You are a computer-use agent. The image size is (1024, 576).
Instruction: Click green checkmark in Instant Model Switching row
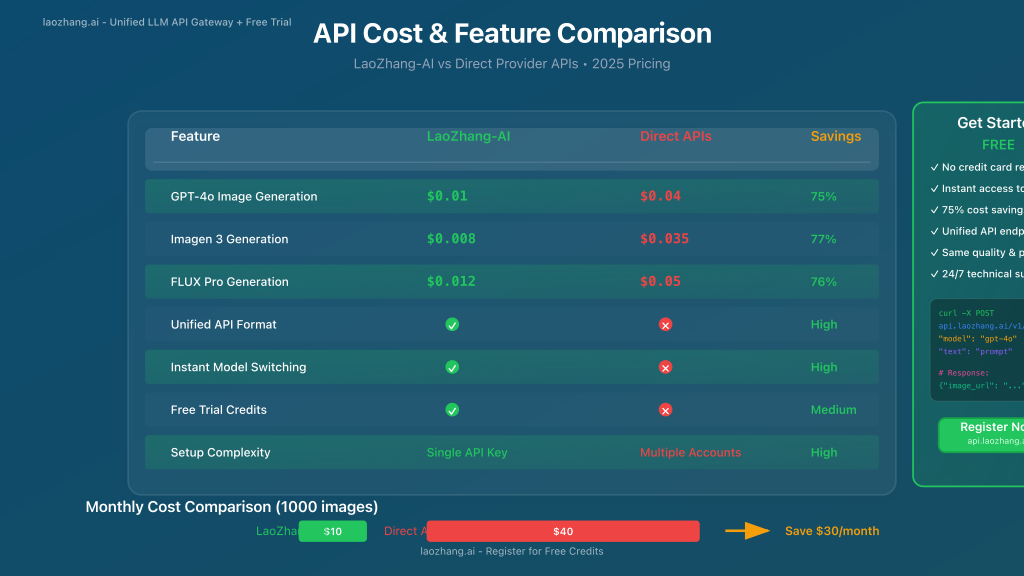coord(452,368)
